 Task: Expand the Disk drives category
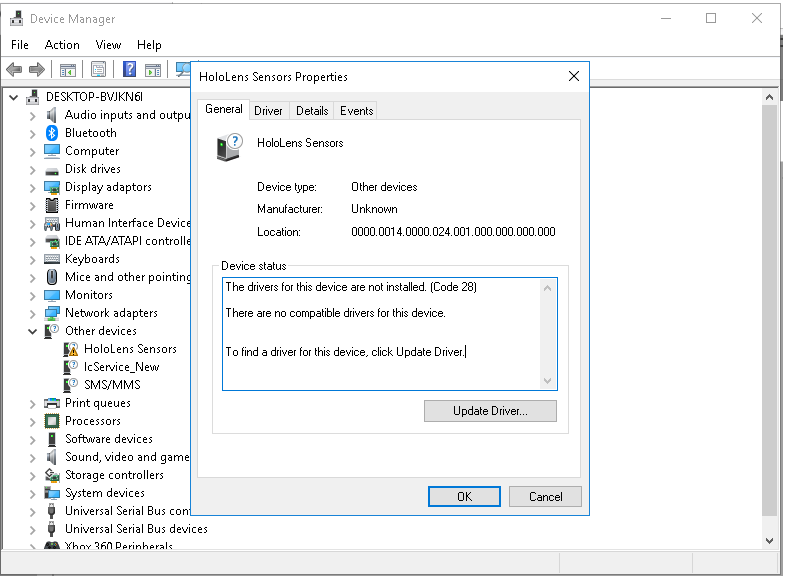[33, 170]
